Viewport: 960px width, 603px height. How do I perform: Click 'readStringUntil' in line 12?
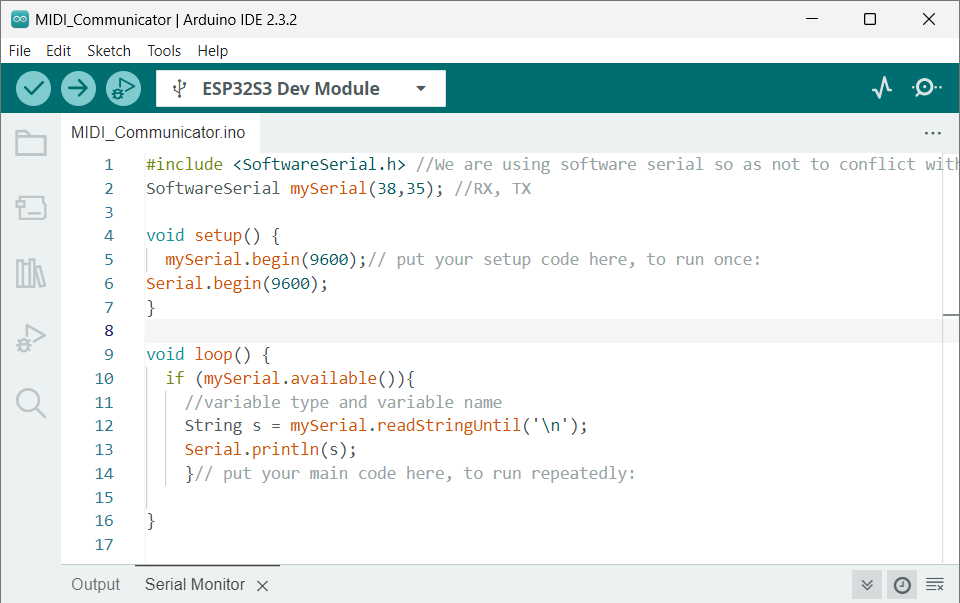tap(449, 426)
